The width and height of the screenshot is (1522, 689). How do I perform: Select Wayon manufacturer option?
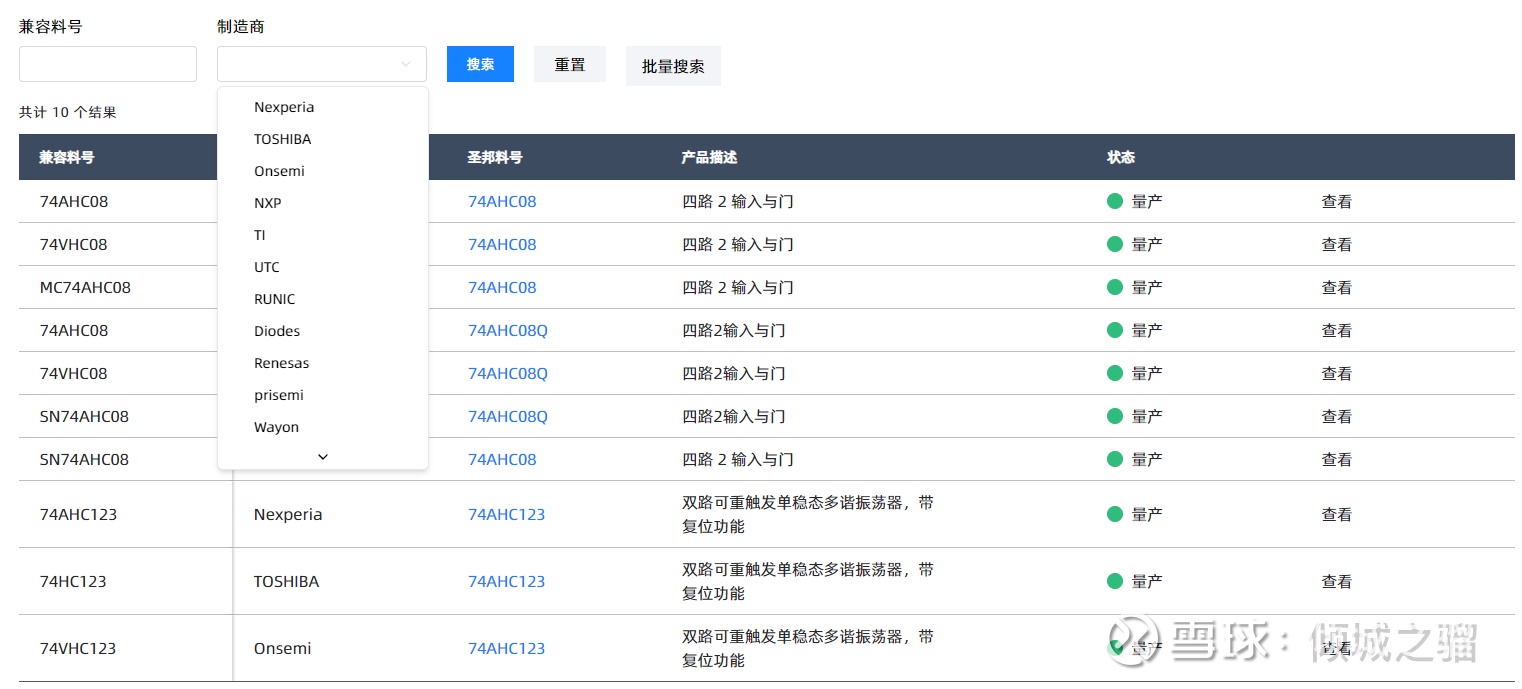(x=276, y=427)
